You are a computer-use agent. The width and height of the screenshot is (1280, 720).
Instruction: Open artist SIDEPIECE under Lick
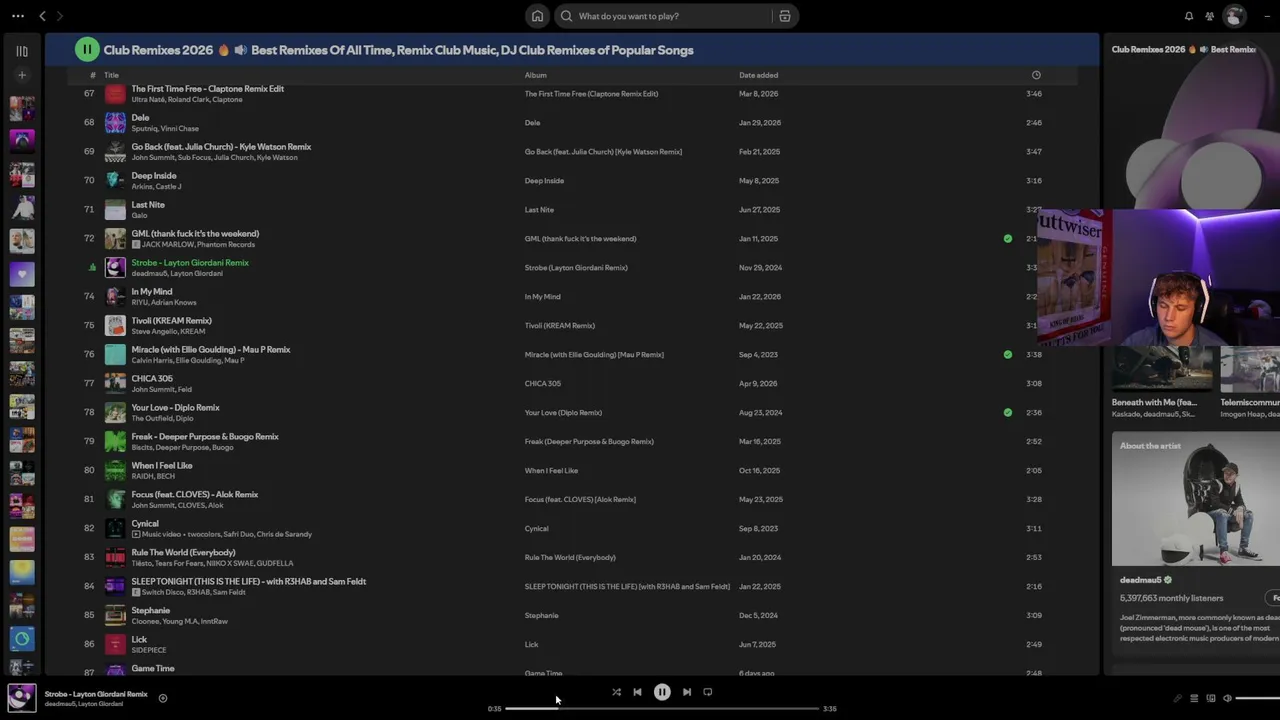149,651
